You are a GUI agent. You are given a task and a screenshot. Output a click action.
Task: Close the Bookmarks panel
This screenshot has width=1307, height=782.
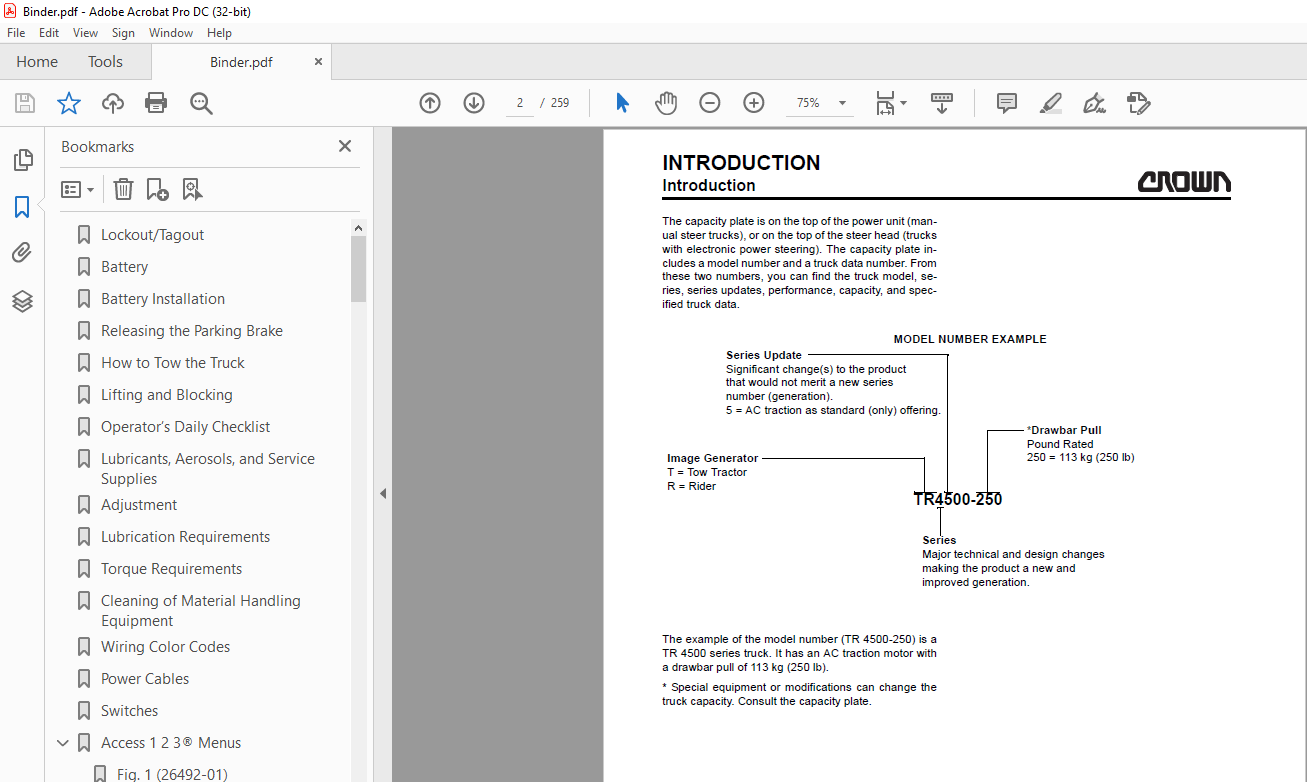click(x=345, y=146)
